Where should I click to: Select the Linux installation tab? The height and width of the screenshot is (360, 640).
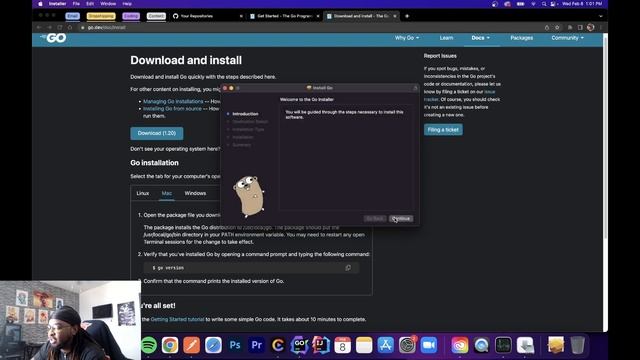pyautogui.click(x=142, y=193)
